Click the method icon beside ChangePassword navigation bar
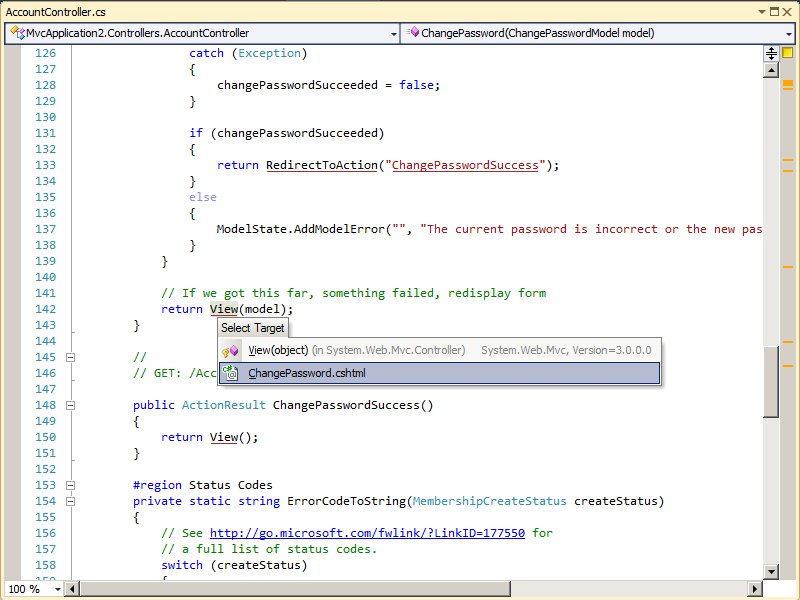Screen dimensions: 800x600 pyautogui.click(x=413, y=33)
